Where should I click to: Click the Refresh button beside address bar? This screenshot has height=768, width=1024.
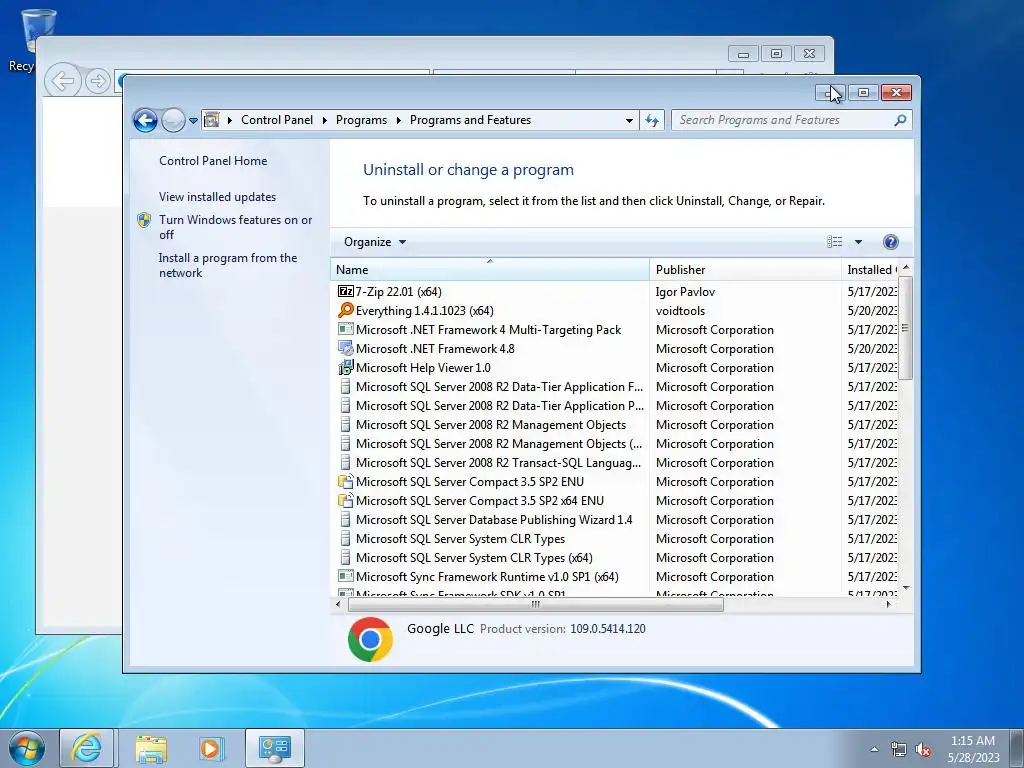(x=652, y=120)
